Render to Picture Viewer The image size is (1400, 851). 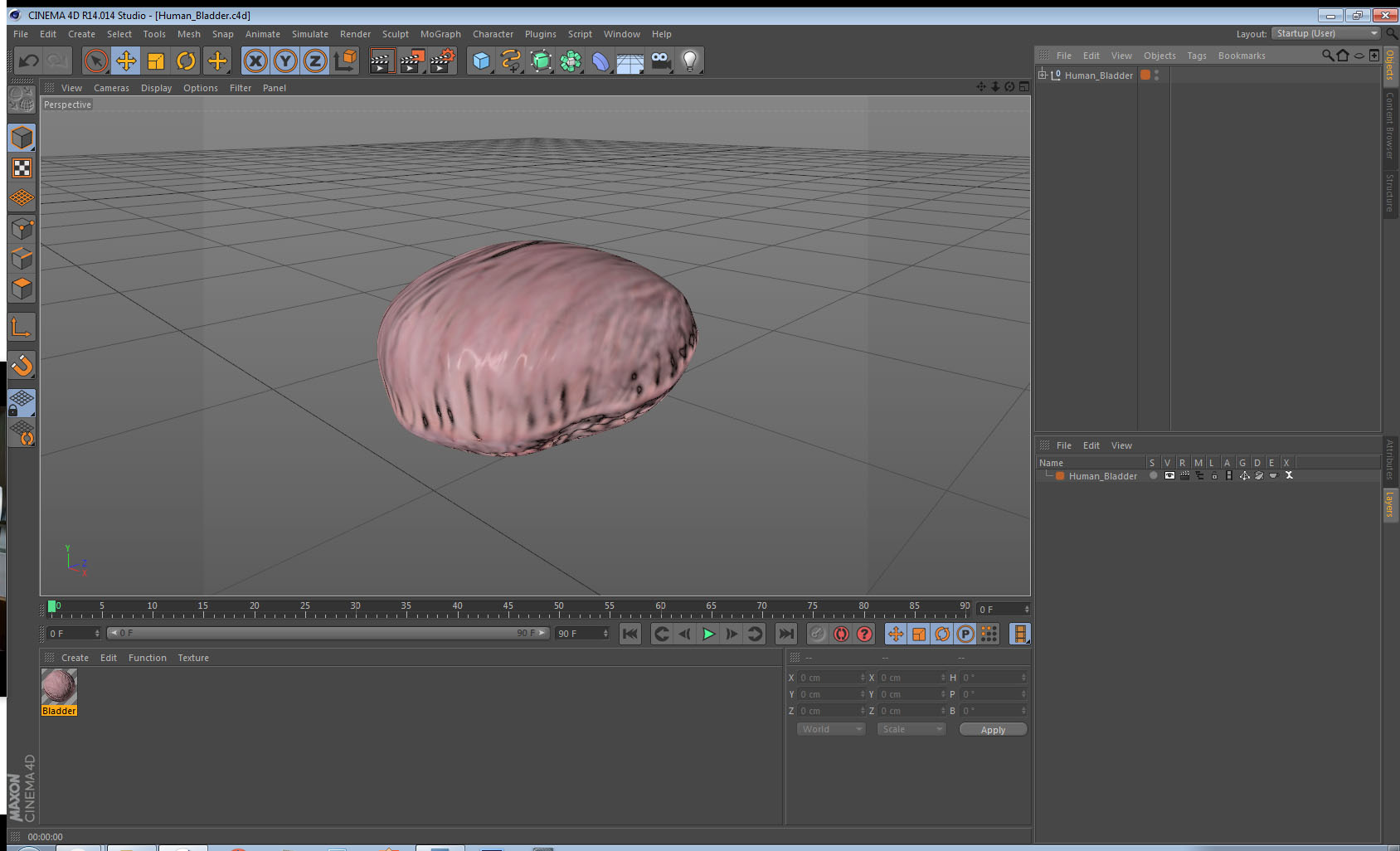coord(412,61)
